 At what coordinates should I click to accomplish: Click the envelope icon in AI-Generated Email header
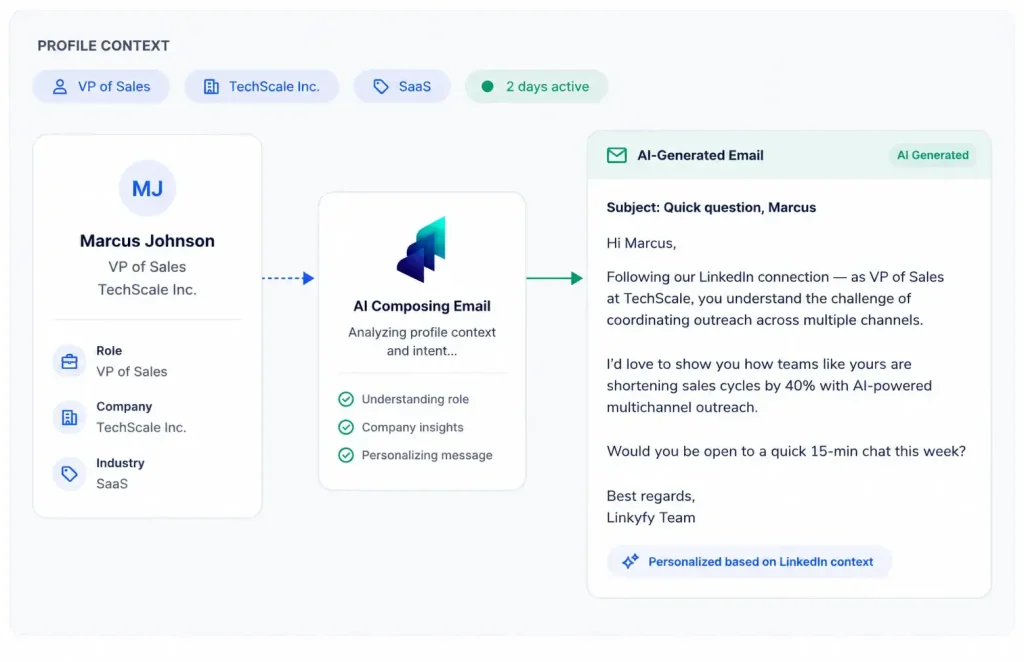pos(616,155)
